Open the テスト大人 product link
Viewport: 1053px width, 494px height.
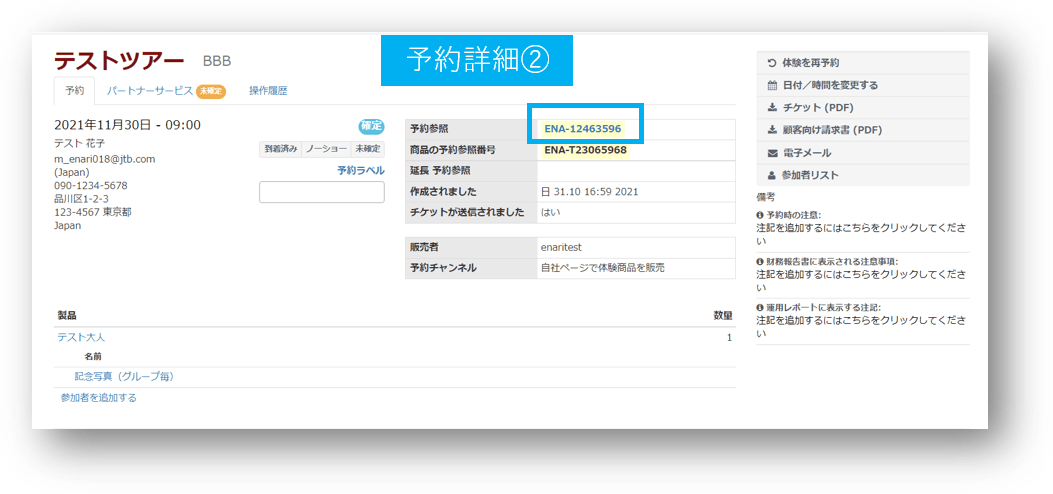pyautogui.click(x=81, y=338)
